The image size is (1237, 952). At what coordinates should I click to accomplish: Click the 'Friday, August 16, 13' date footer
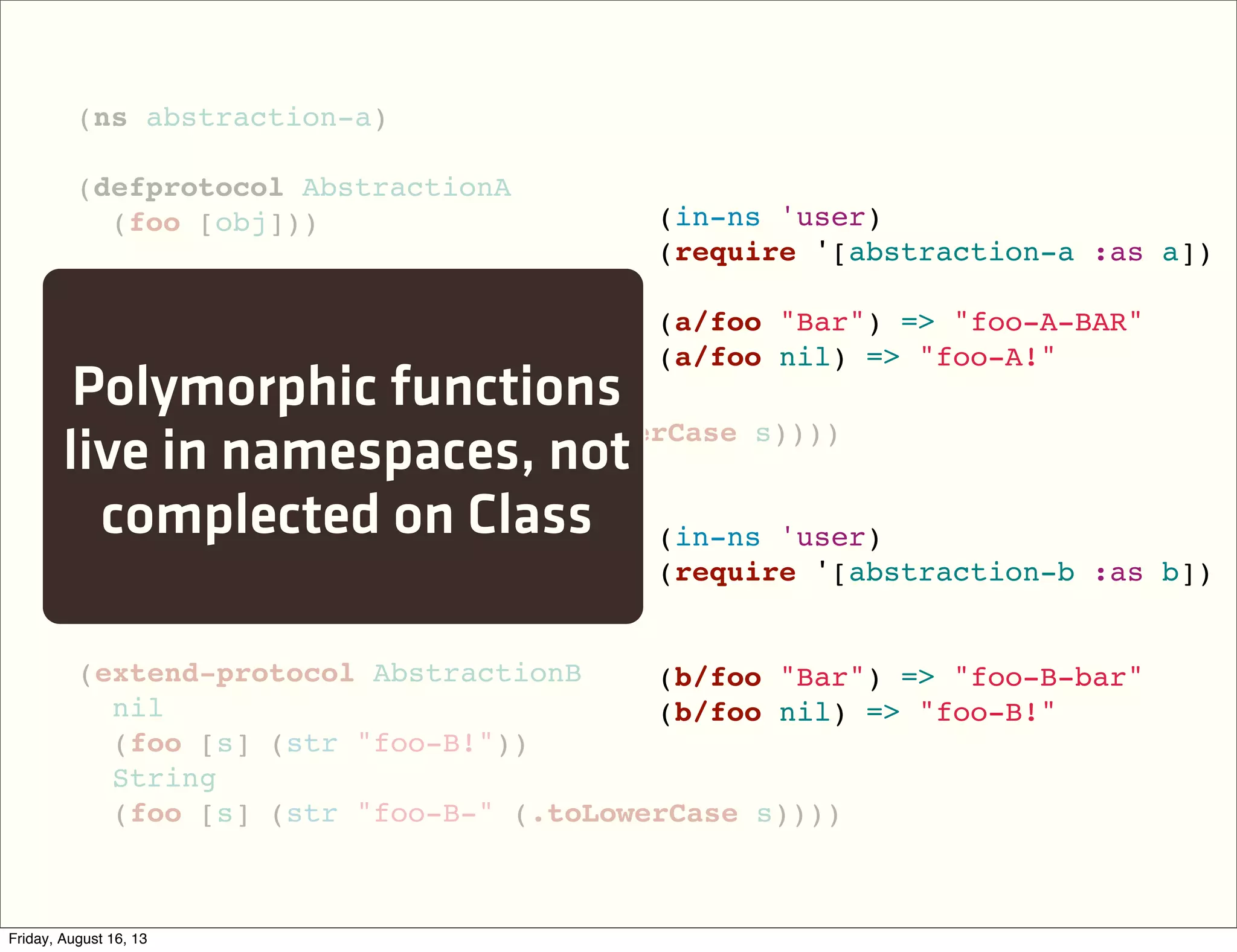coord(78,939)
